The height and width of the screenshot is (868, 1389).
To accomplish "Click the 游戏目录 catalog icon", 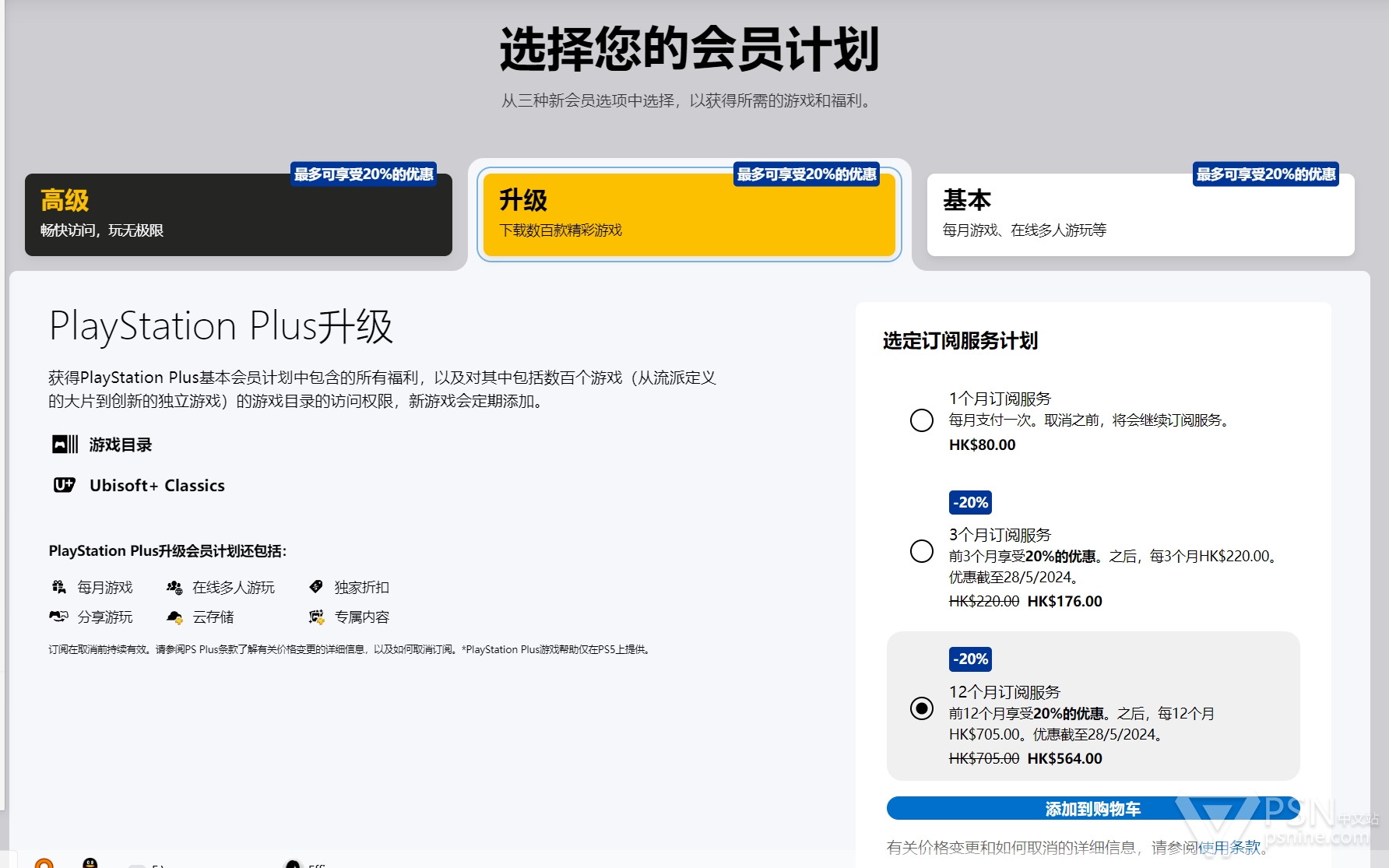I will (65, 445).
